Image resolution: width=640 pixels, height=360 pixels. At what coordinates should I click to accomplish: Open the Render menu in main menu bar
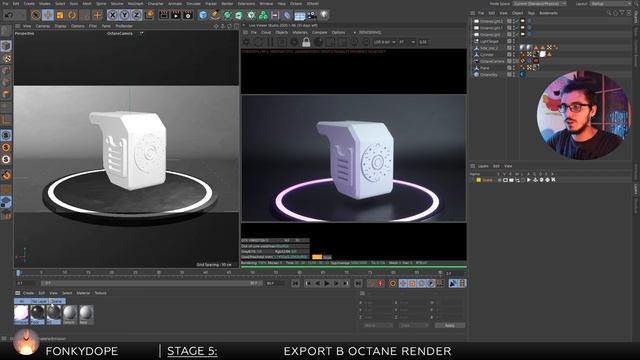coord(227,4)
